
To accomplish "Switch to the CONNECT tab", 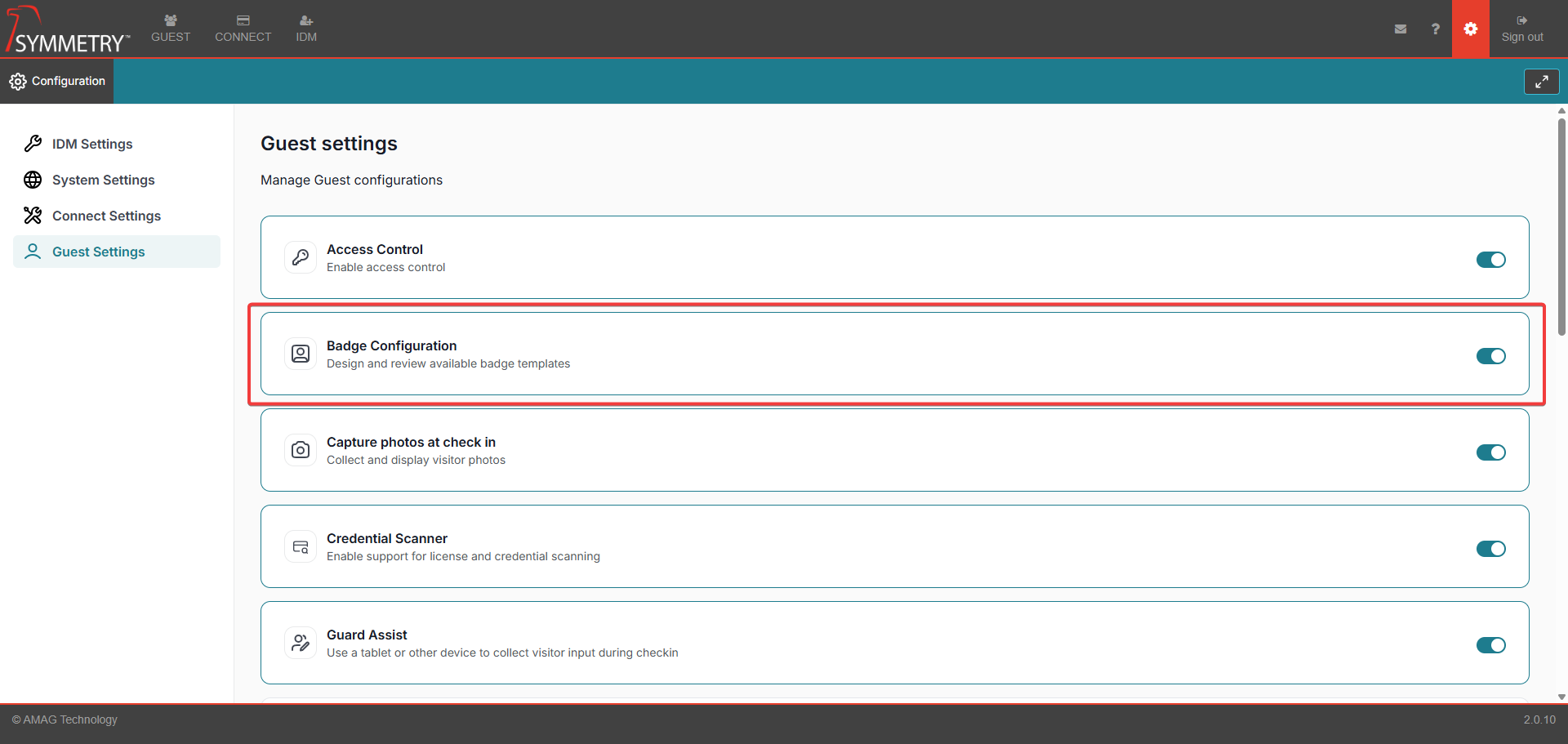I will pos(243,29).
